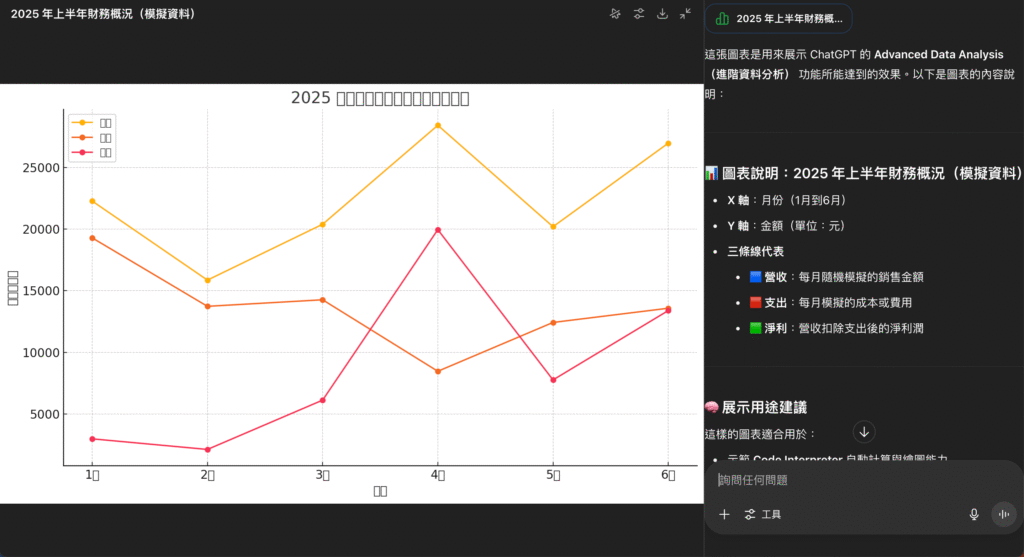
Task: Toggle the interactive chart mode icon
Action: coord(615,14)
